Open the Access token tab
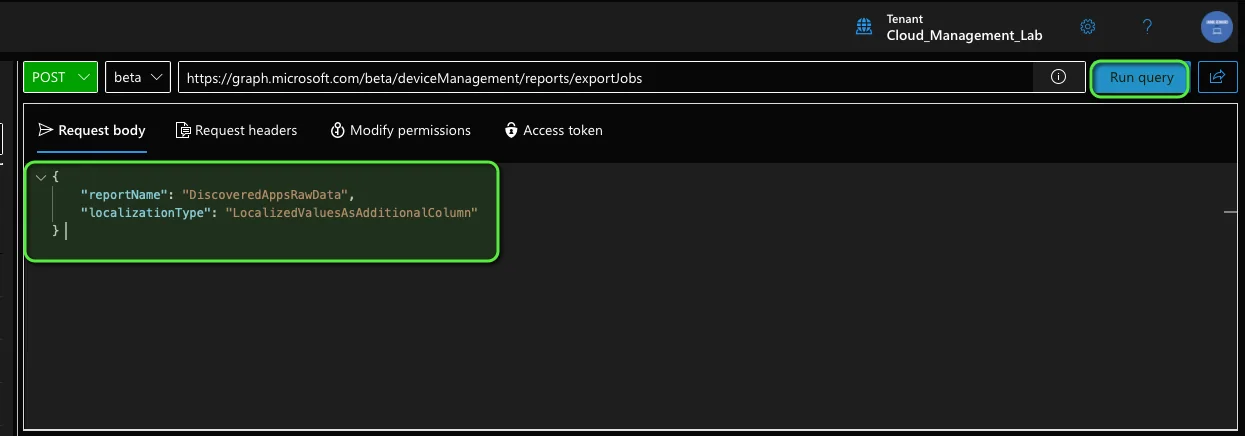Image resolution: width=1245 pixels, height=436 pixels. coord(554,130)
